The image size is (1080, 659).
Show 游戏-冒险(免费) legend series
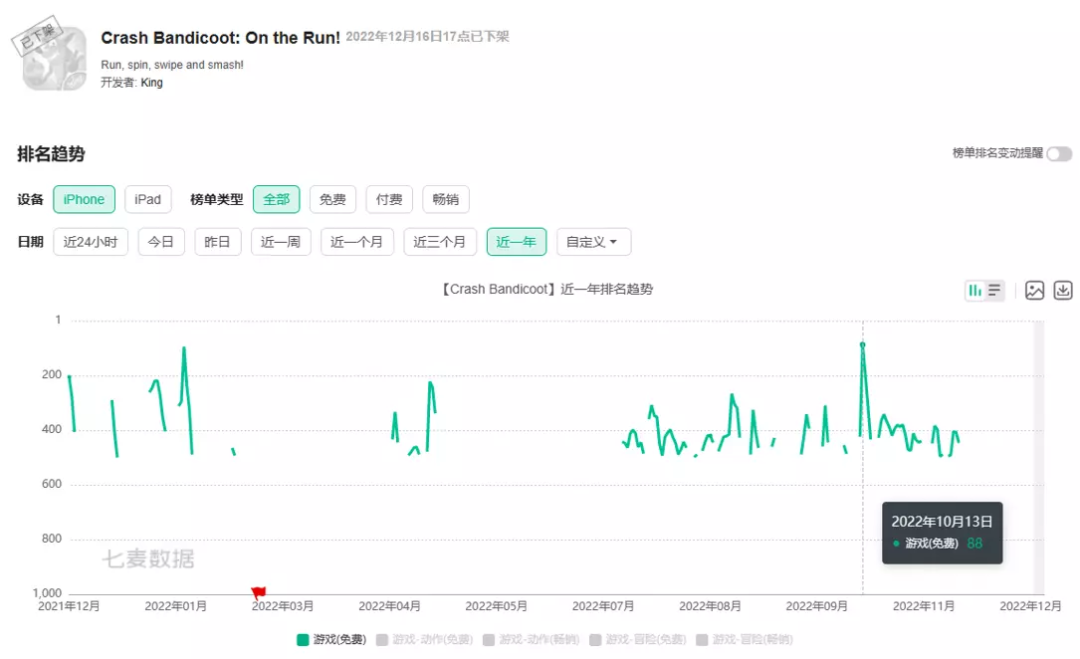[638, 639]
